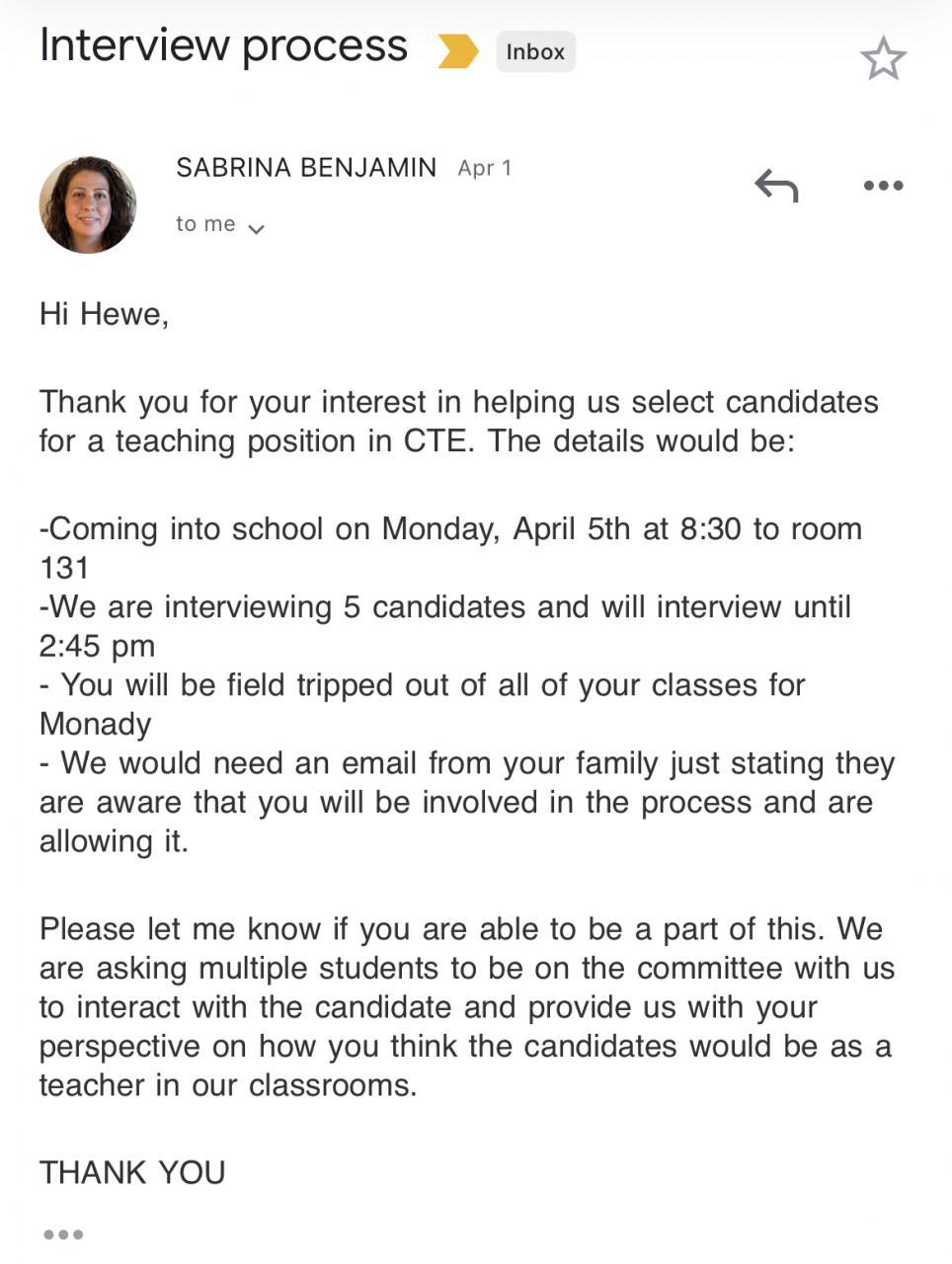Image resolution: width=952 pixels, height=1264 pixels.
Task: Click the yellow importance marker
Action: (x=457, y=51)
